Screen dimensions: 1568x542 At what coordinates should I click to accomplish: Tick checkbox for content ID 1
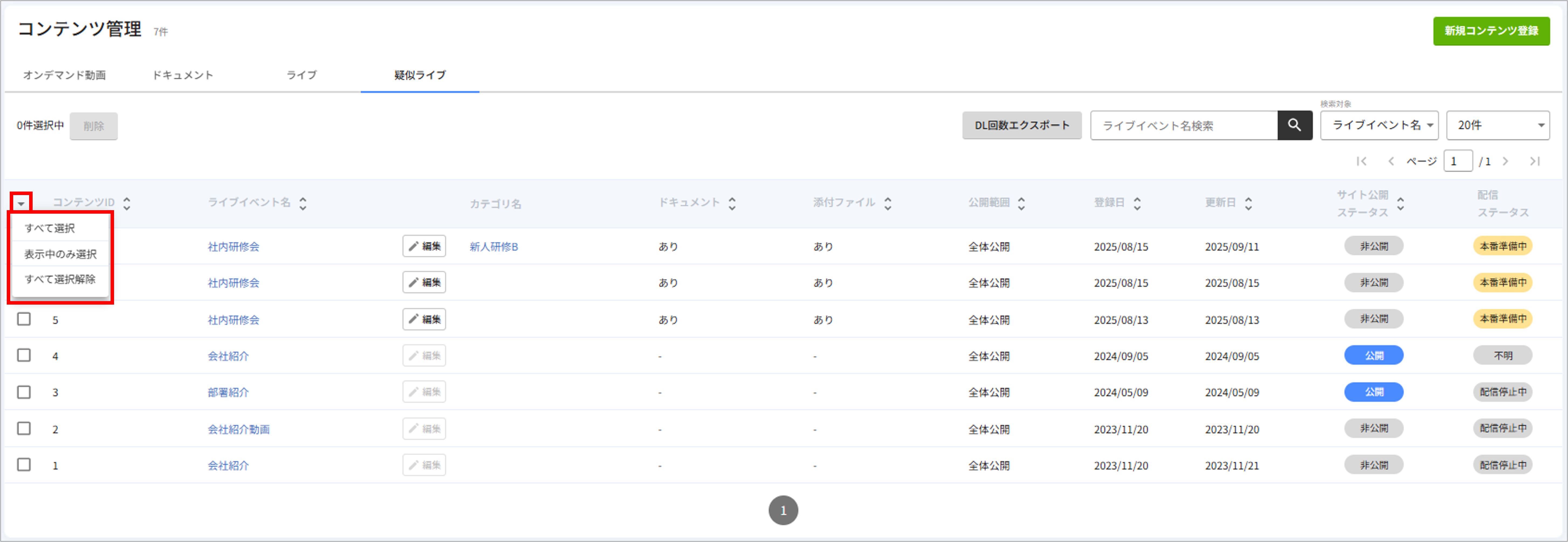click(24, 465)
